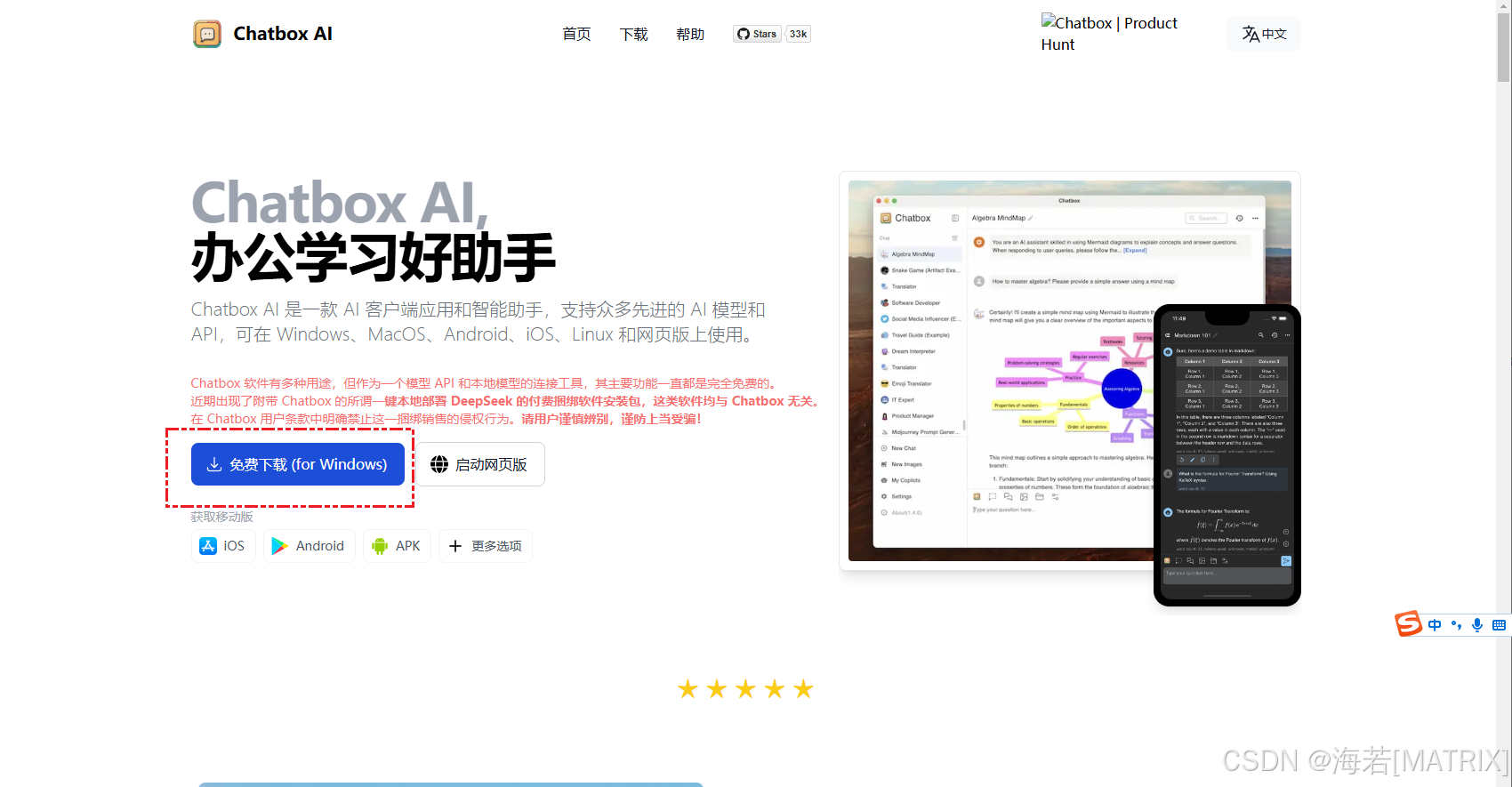Click the app screenshot preview image
Image resolution: width=1512 pixels, height=787 pixels.
[x=1070, y=371]
